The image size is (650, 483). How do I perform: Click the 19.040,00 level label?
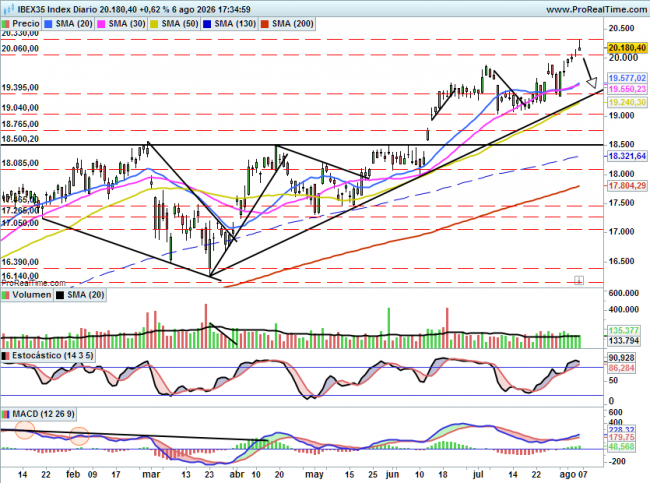coord(20,108)
